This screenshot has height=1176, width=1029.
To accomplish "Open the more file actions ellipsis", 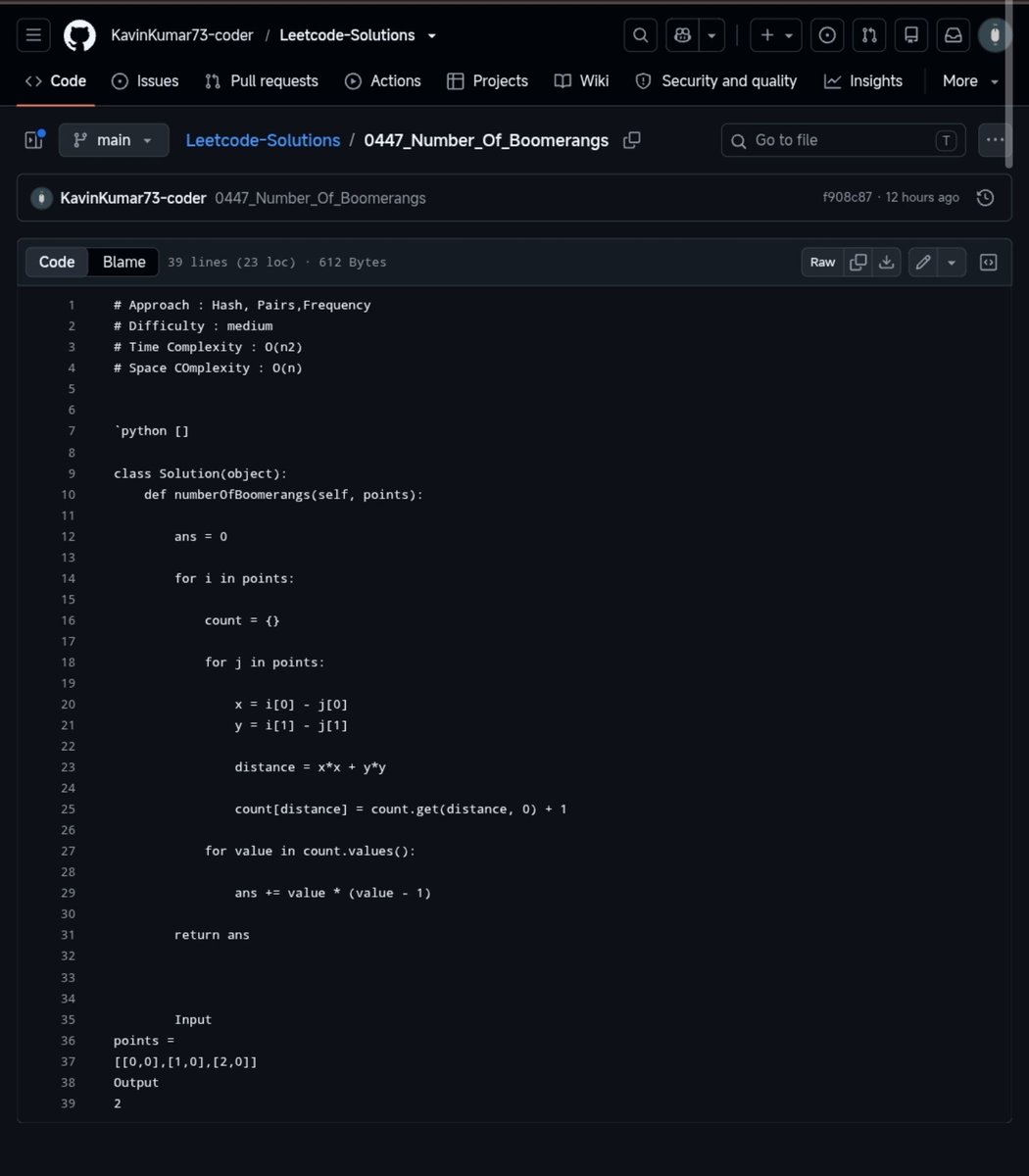I will click(x=995, y=140).
